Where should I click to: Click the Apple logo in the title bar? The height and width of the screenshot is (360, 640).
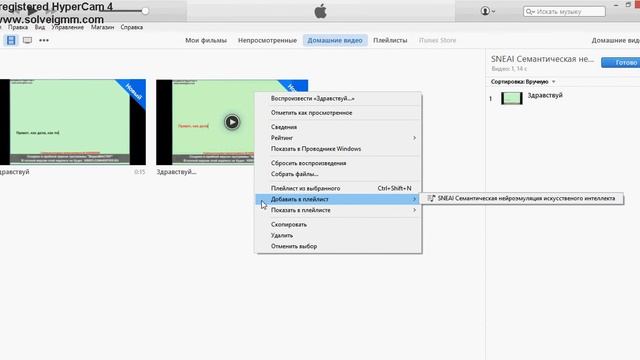point(320,11)
